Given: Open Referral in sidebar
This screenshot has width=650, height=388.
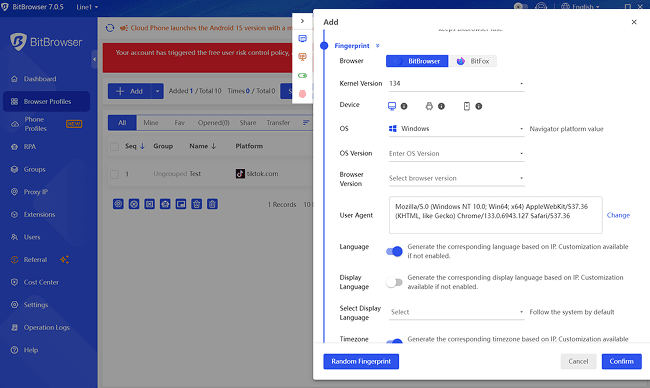Looking at the screenshot, I should [x=35, y=259].
